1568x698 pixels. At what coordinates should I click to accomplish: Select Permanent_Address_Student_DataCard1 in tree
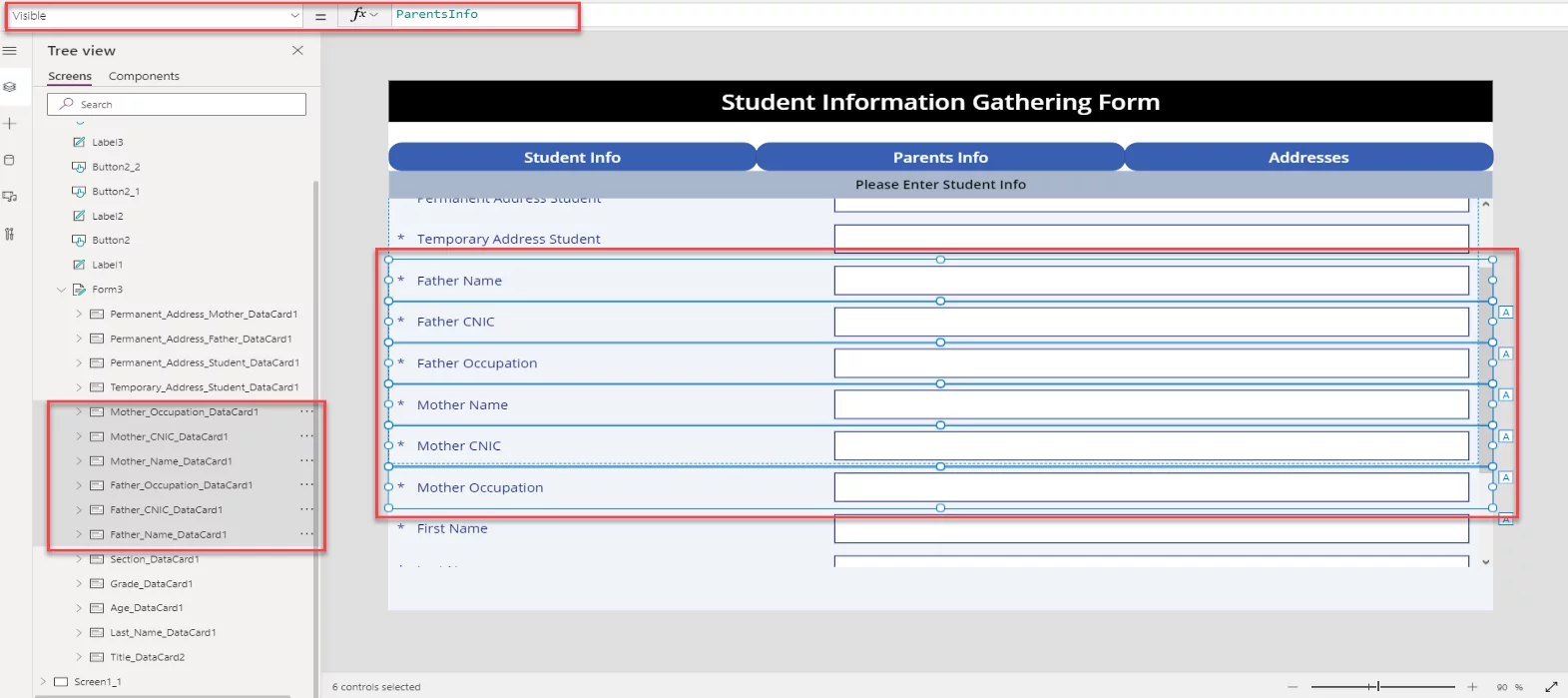pos(204,362)
